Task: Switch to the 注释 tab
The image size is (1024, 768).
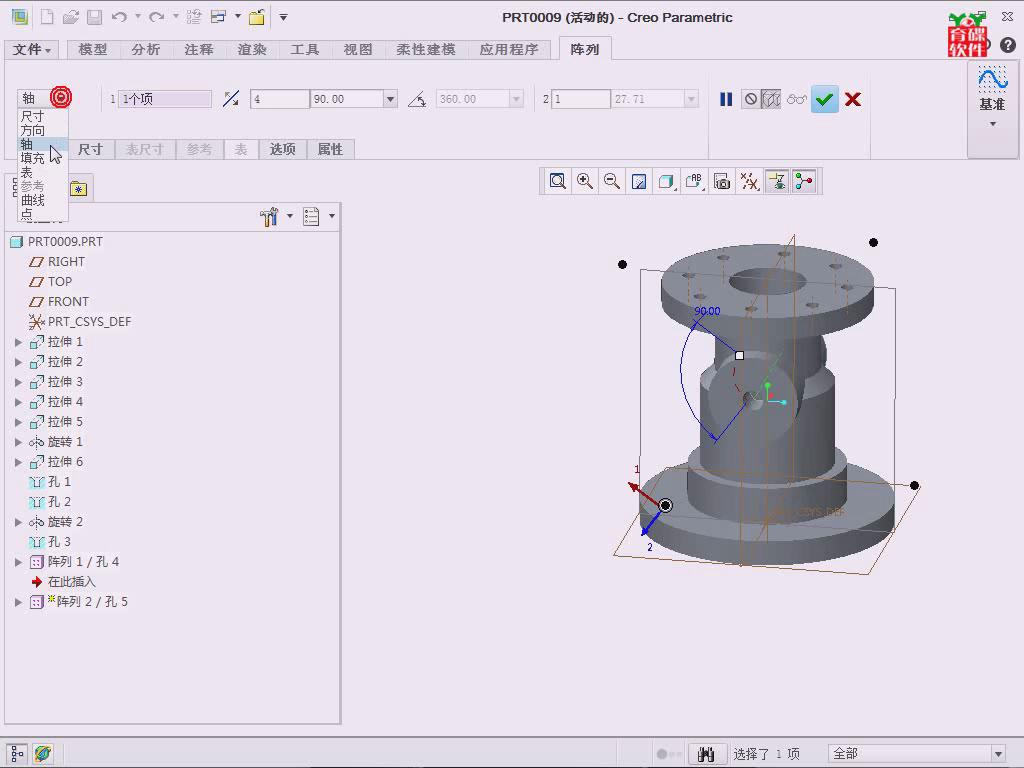Action: 199,50
